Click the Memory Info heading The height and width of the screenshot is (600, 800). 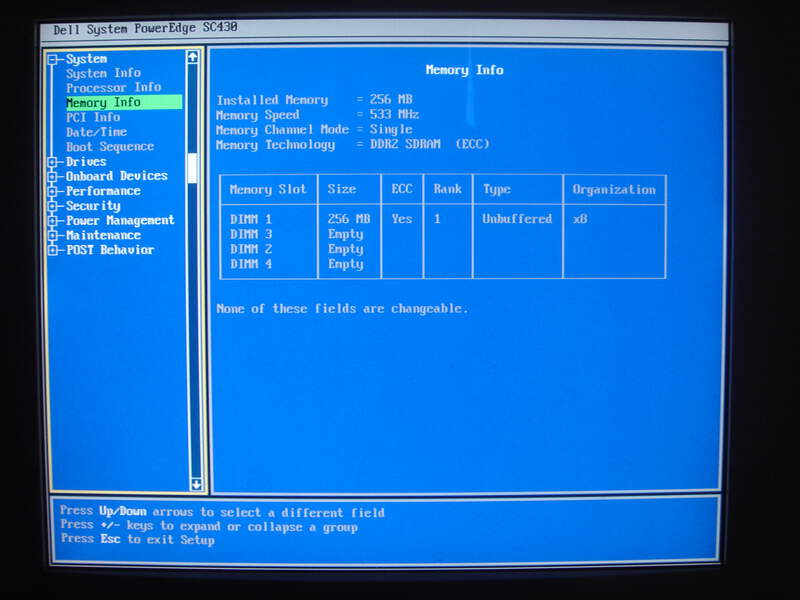point(464,70)
